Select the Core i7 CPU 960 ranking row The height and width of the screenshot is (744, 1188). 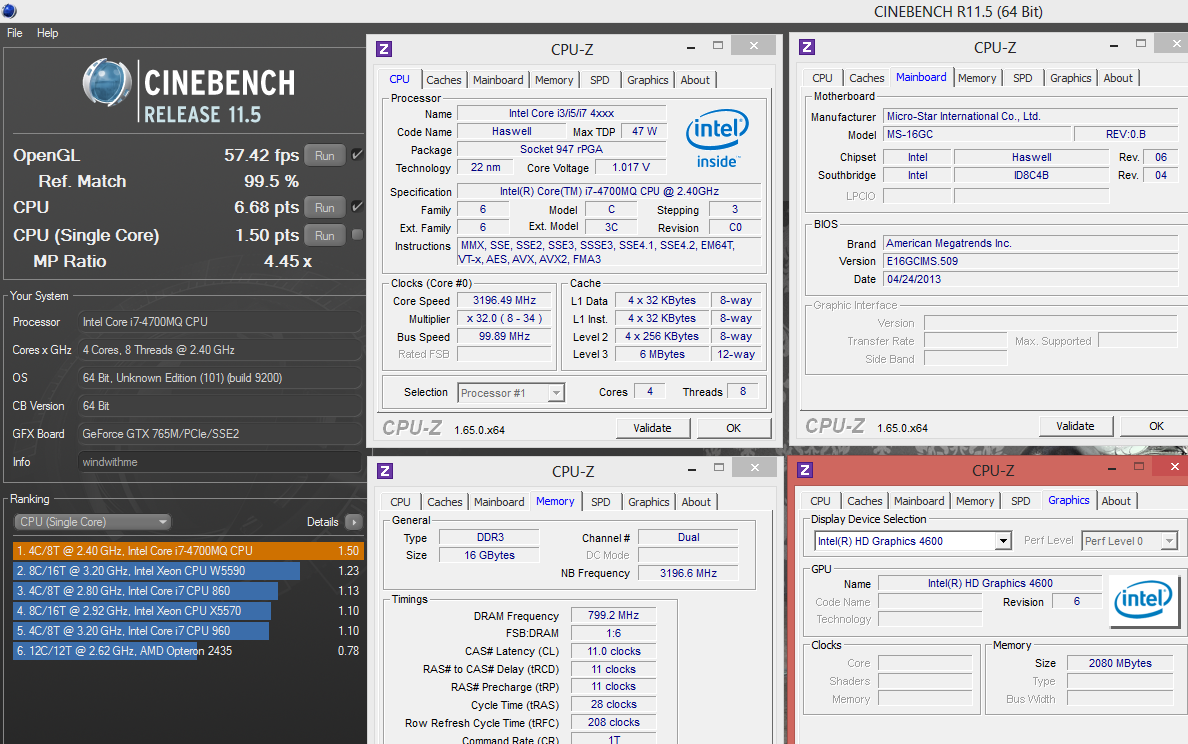[188, 630]
